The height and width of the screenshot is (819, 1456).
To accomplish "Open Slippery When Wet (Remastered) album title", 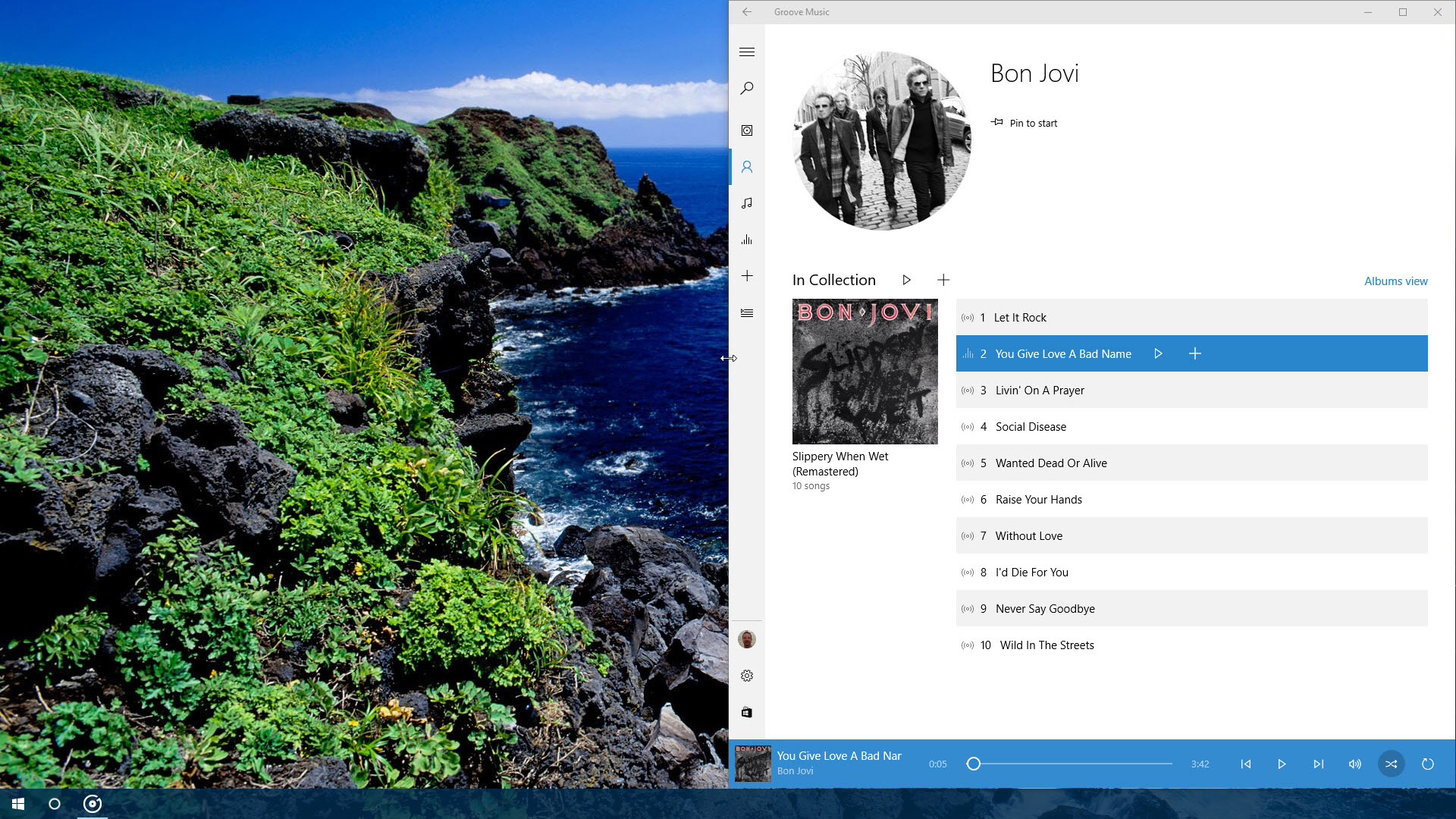I will point(840,463).
